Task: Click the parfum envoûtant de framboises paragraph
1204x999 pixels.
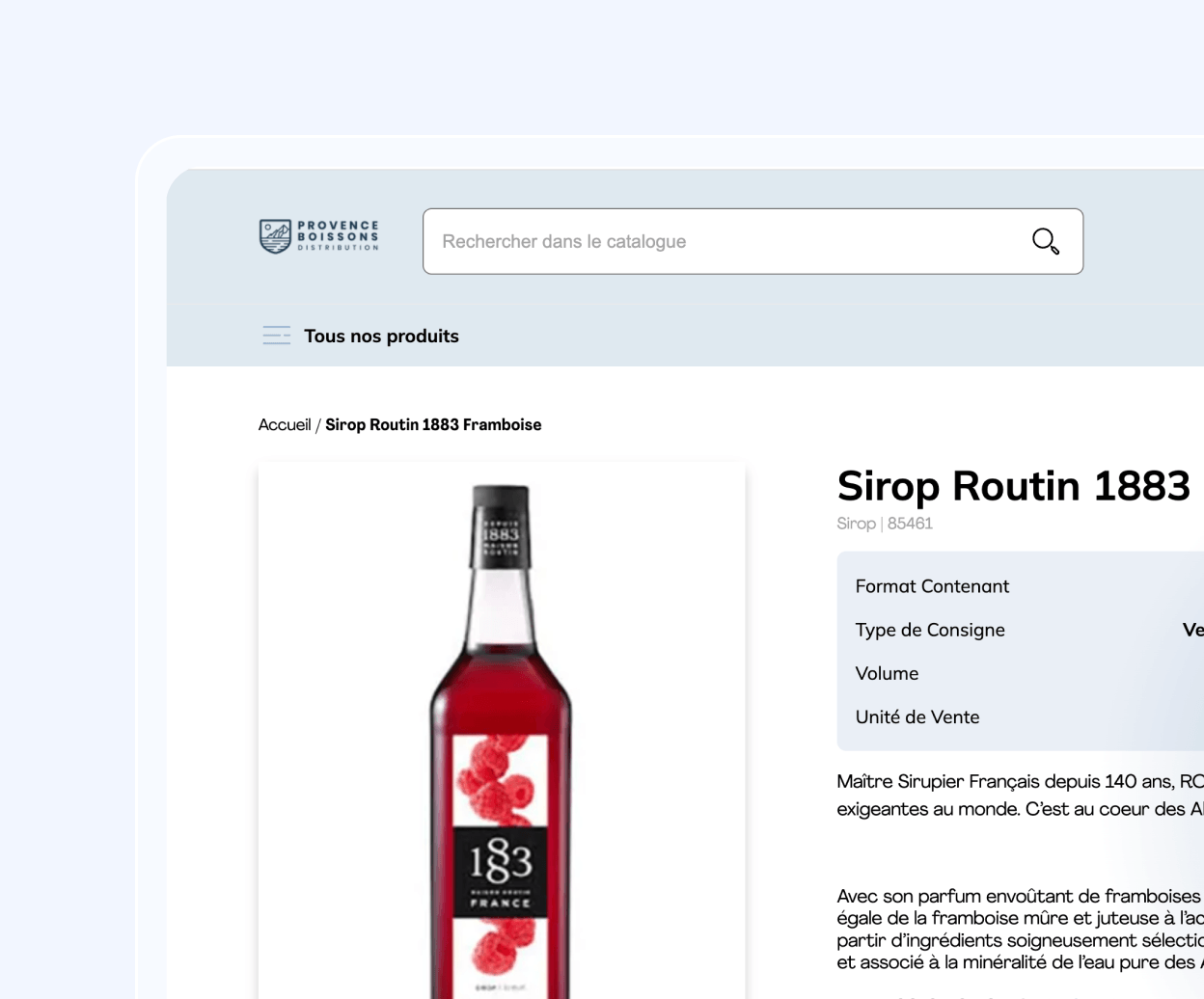Action: coord(1021,929)
